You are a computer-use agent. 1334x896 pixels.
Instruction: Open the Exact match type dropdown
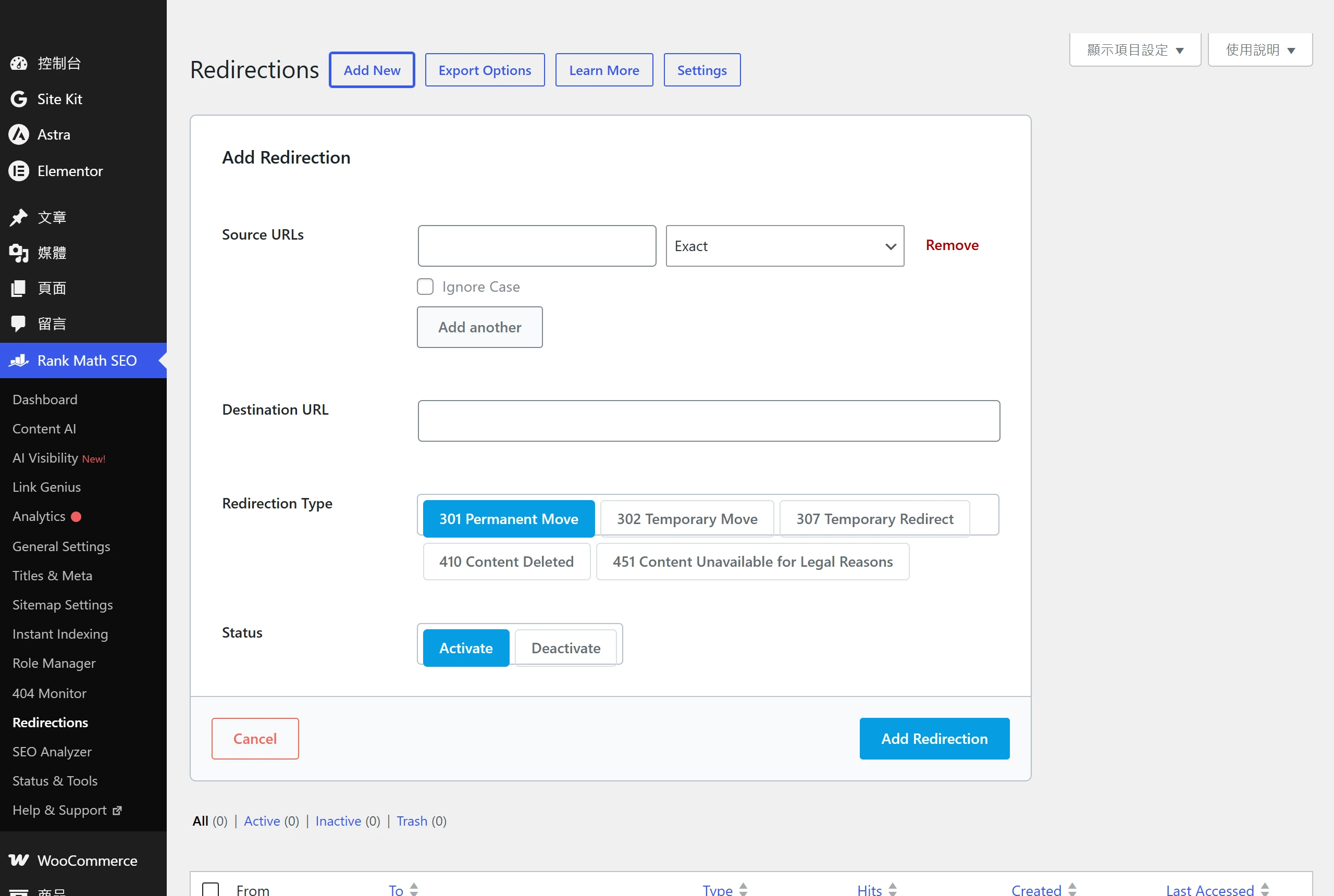[785, 246]
